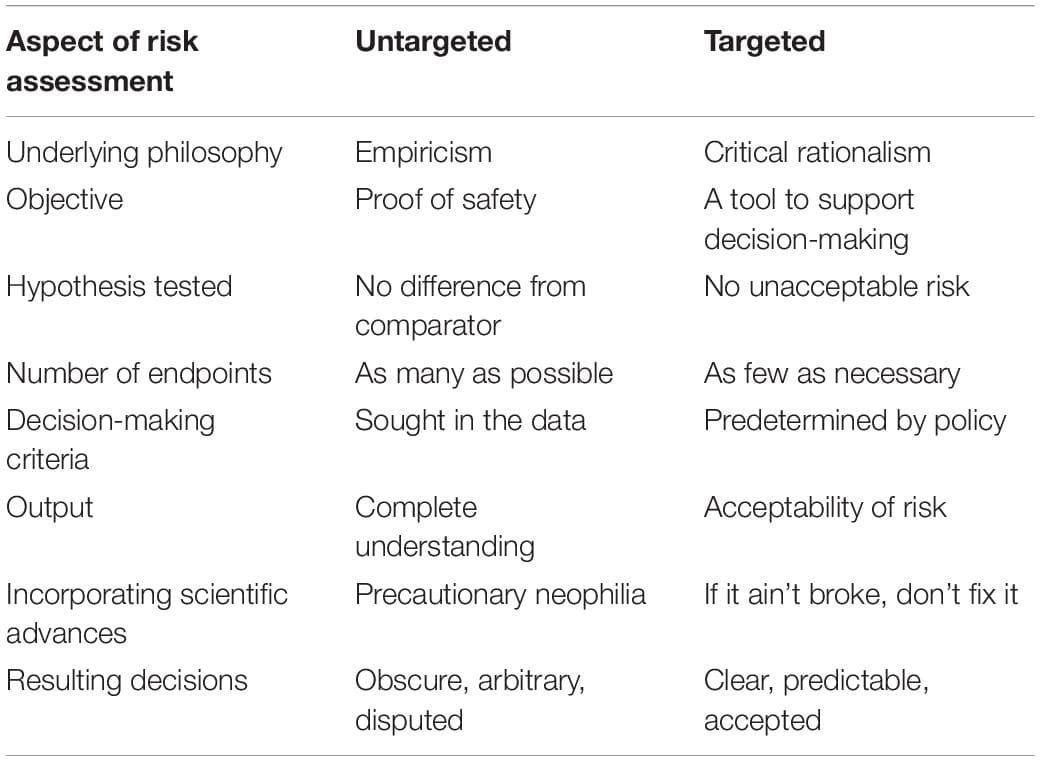Click the 'Aspect of risk assessment' column header
Screen dimensions: 1040x761
tap(102, 61)
